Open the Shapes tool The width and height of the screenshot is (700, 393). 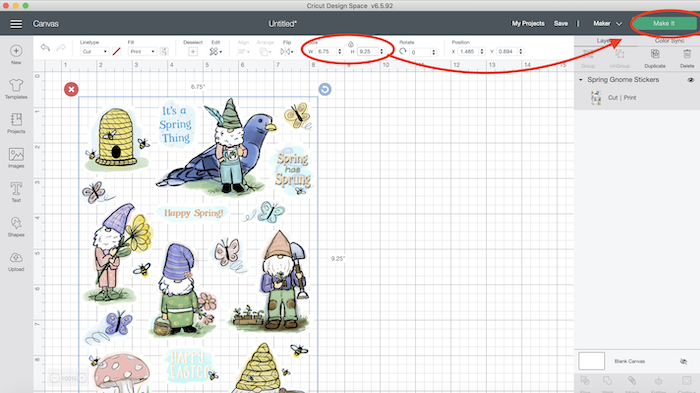[x=16, y=226]
